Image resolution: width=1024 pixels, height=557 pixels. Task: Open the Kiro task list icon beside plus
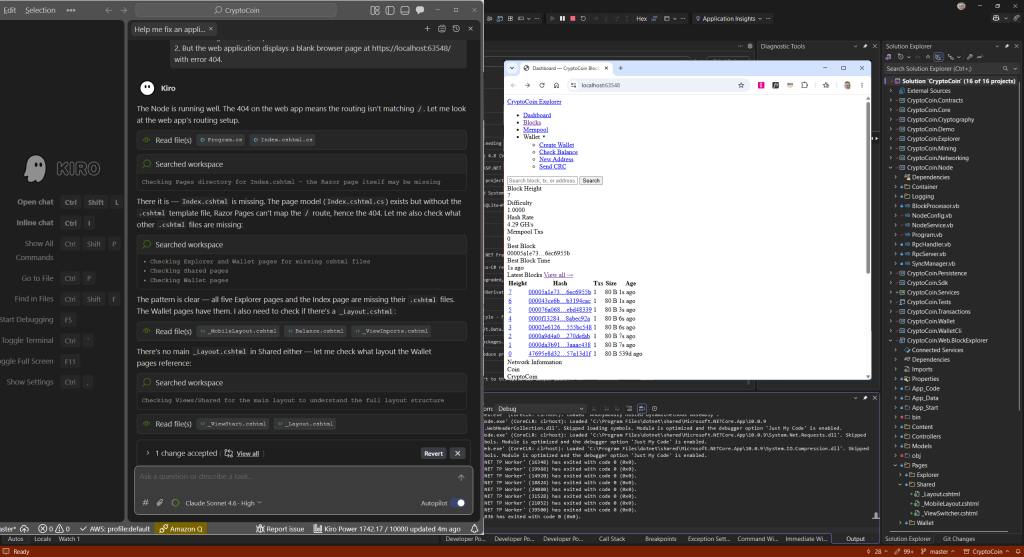(x=441, y=29)
